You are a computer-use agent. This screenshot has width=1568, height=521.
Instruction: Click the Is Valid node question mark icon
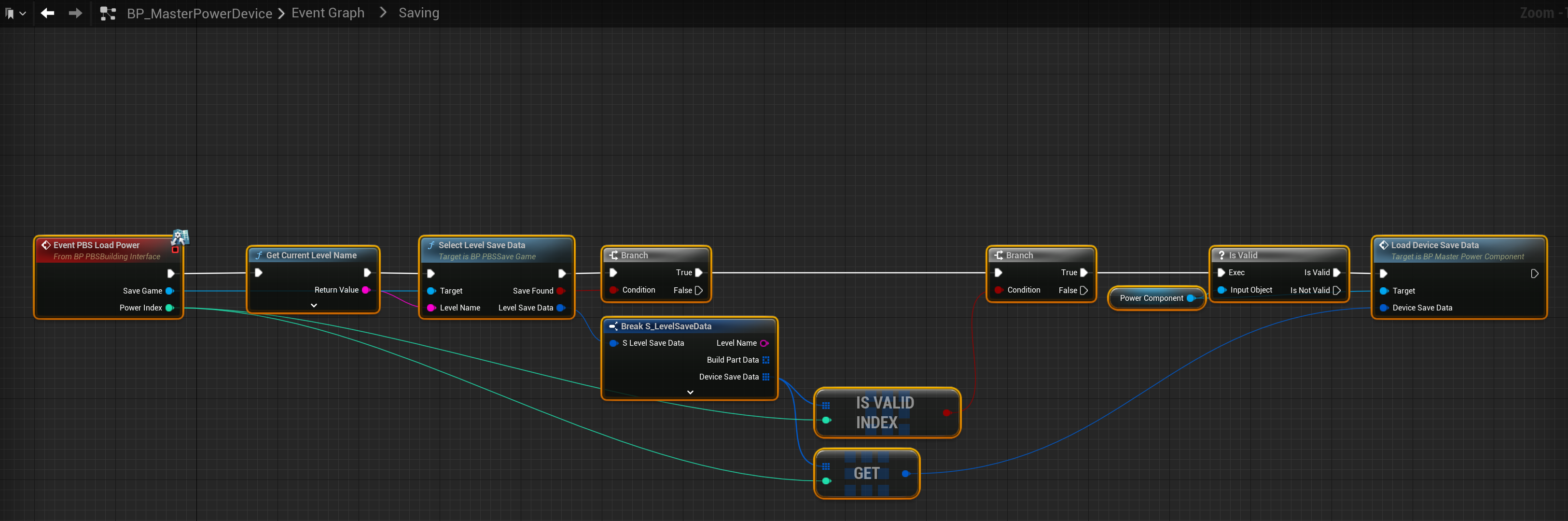1221,255
